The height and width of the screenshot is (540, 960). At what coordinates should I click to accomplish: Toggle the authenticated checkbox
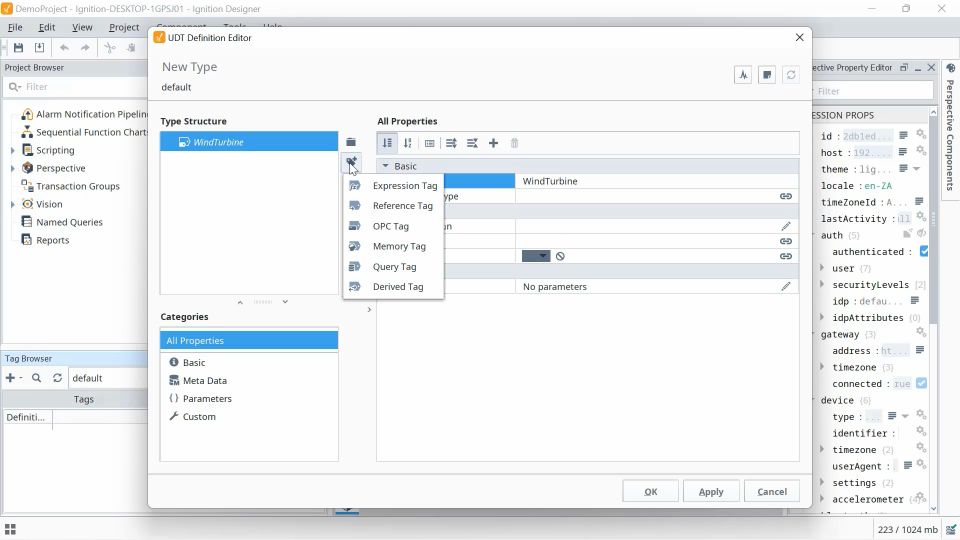click(924, 251)
